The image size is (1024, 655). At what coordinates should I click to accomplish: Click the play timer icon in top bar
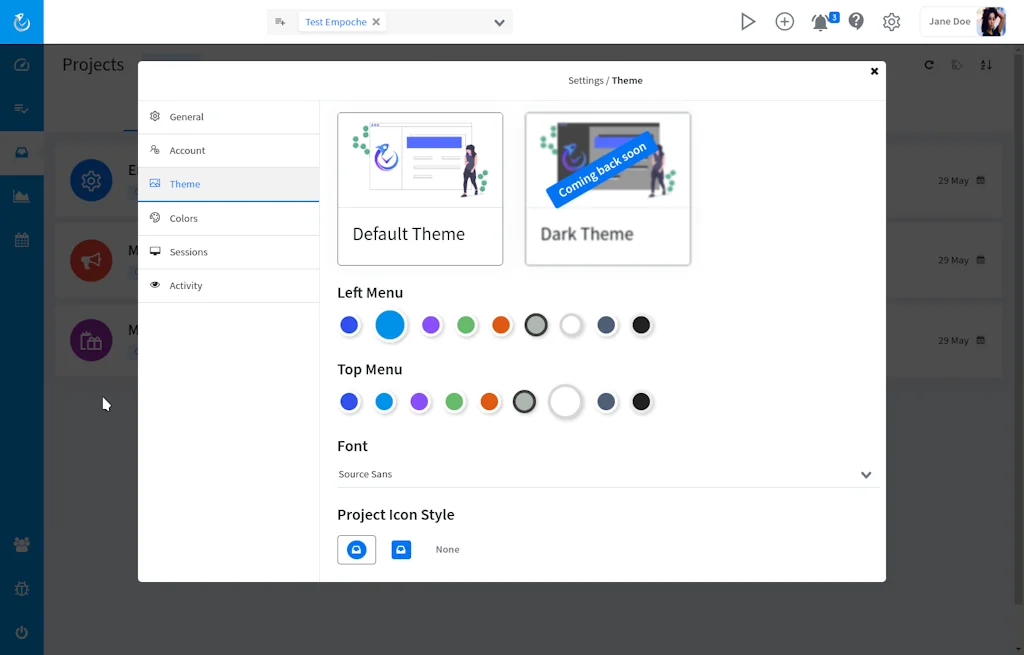tap(747, 22)
